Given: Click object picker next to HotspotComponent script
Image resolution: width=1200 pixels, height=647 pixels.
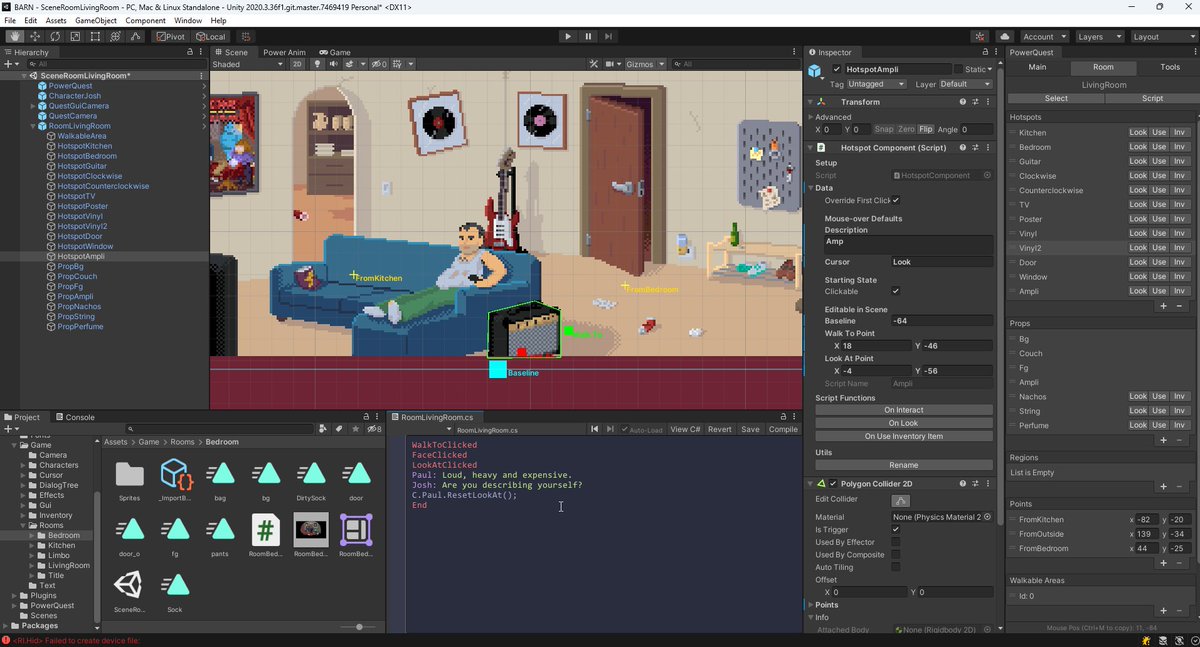Looking at the screenshot, I should tap(987, 175).
